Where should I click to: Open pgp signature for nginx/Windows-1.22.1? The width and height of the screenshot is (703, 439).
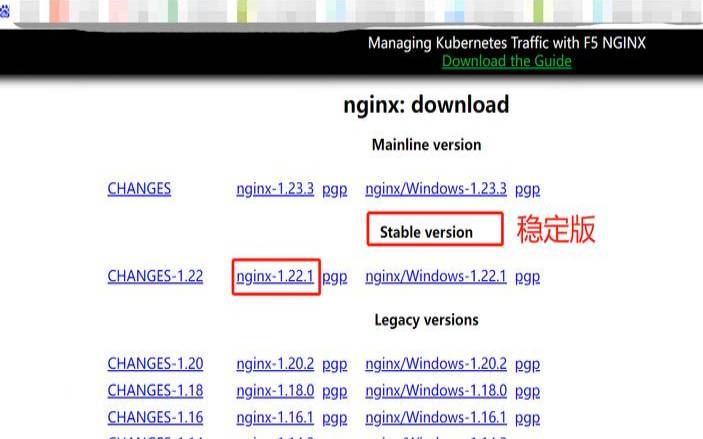527,277
